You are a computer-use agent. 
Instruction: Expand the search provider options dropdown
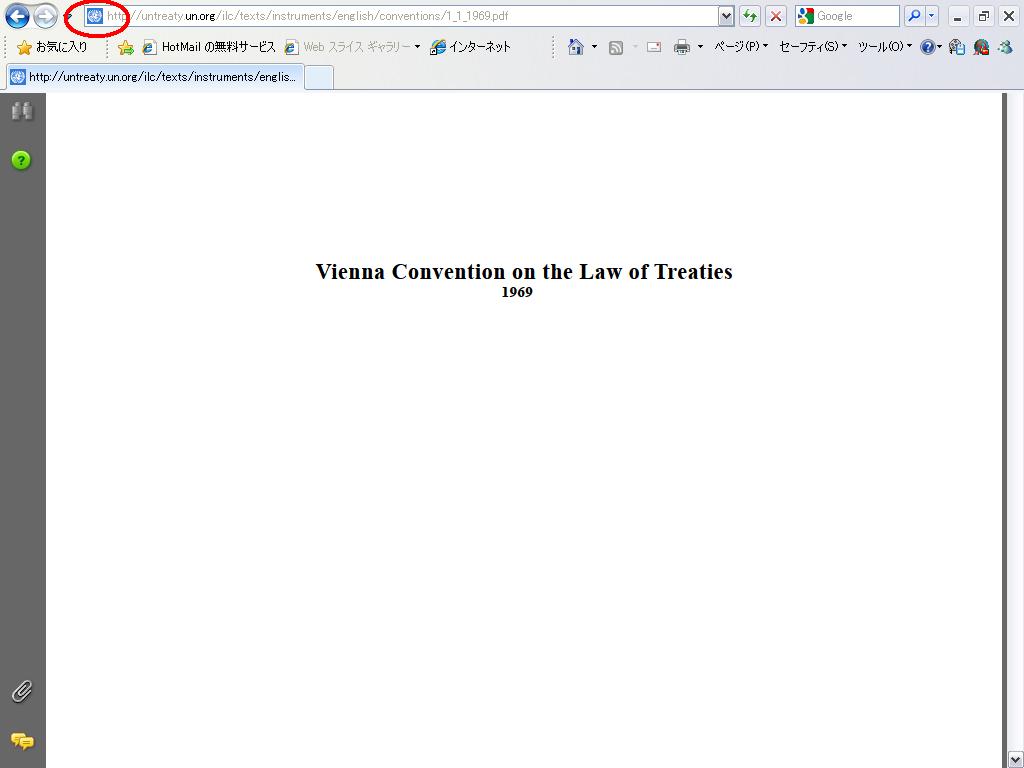coord(932,16)
